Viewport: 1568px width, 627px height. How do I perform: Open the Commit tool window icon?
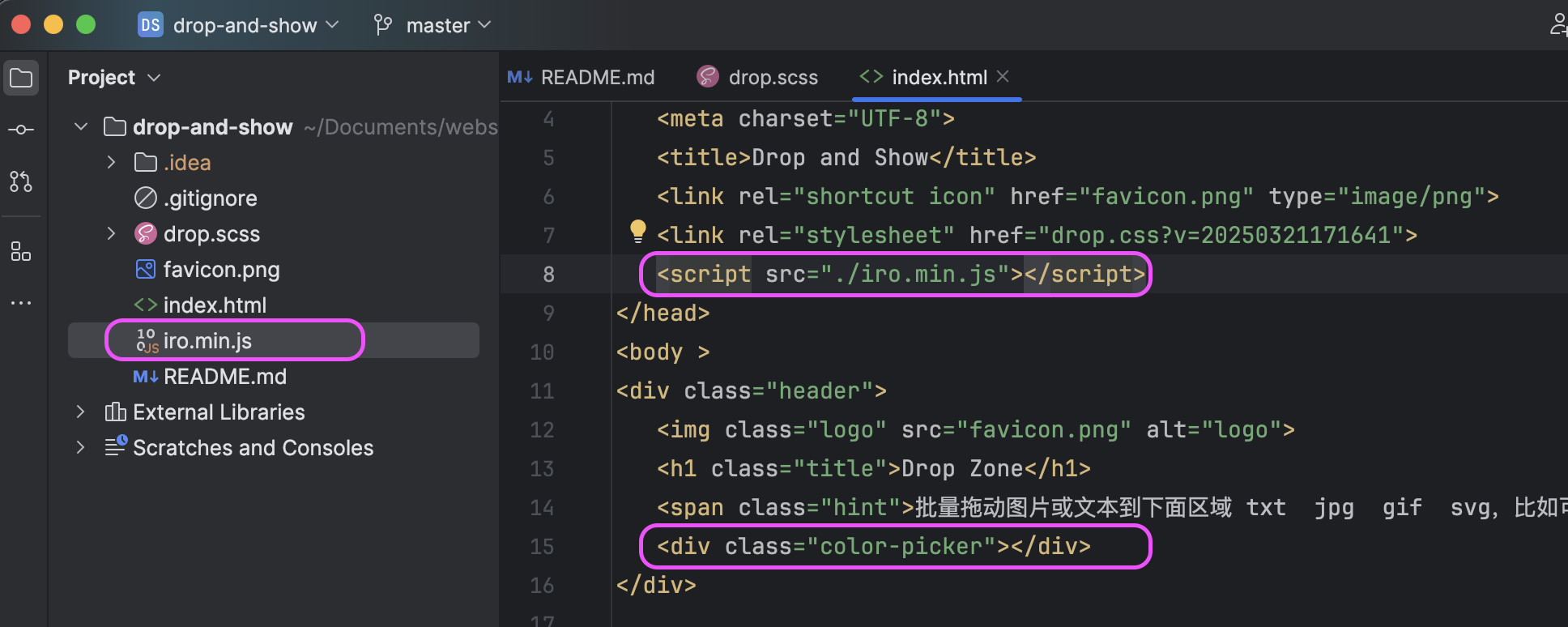click(21, 130)
